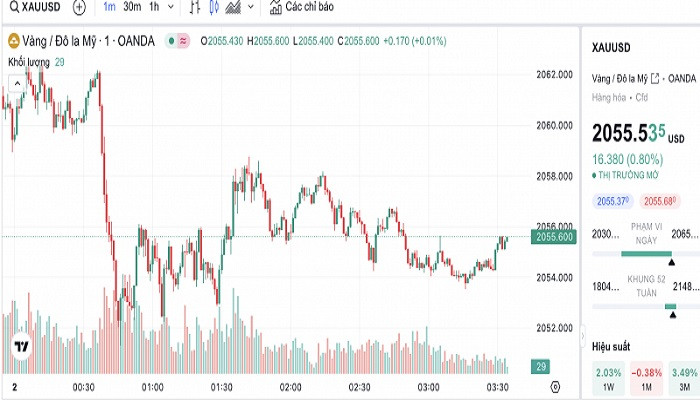Screen dimensions: 700x400
Task: Open the chart style dropdown arrow
Action: point(251,7)
